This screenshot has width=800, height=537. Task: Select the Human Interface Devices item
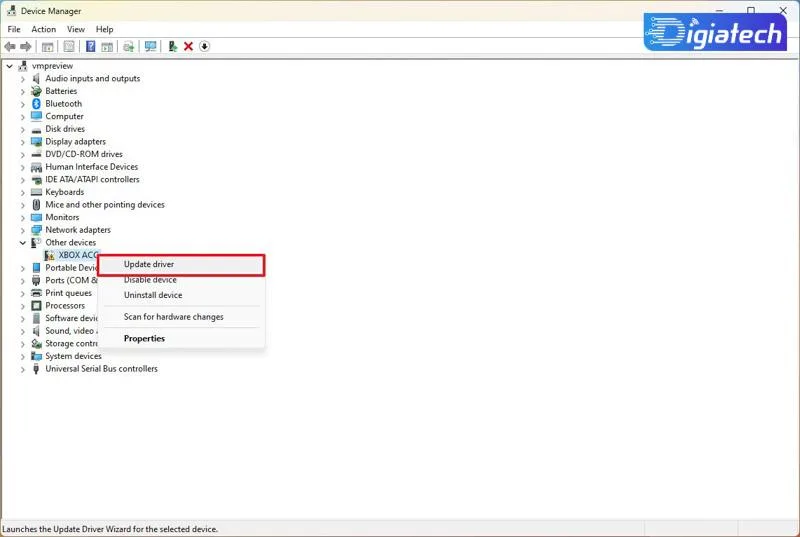pos(91,167)
